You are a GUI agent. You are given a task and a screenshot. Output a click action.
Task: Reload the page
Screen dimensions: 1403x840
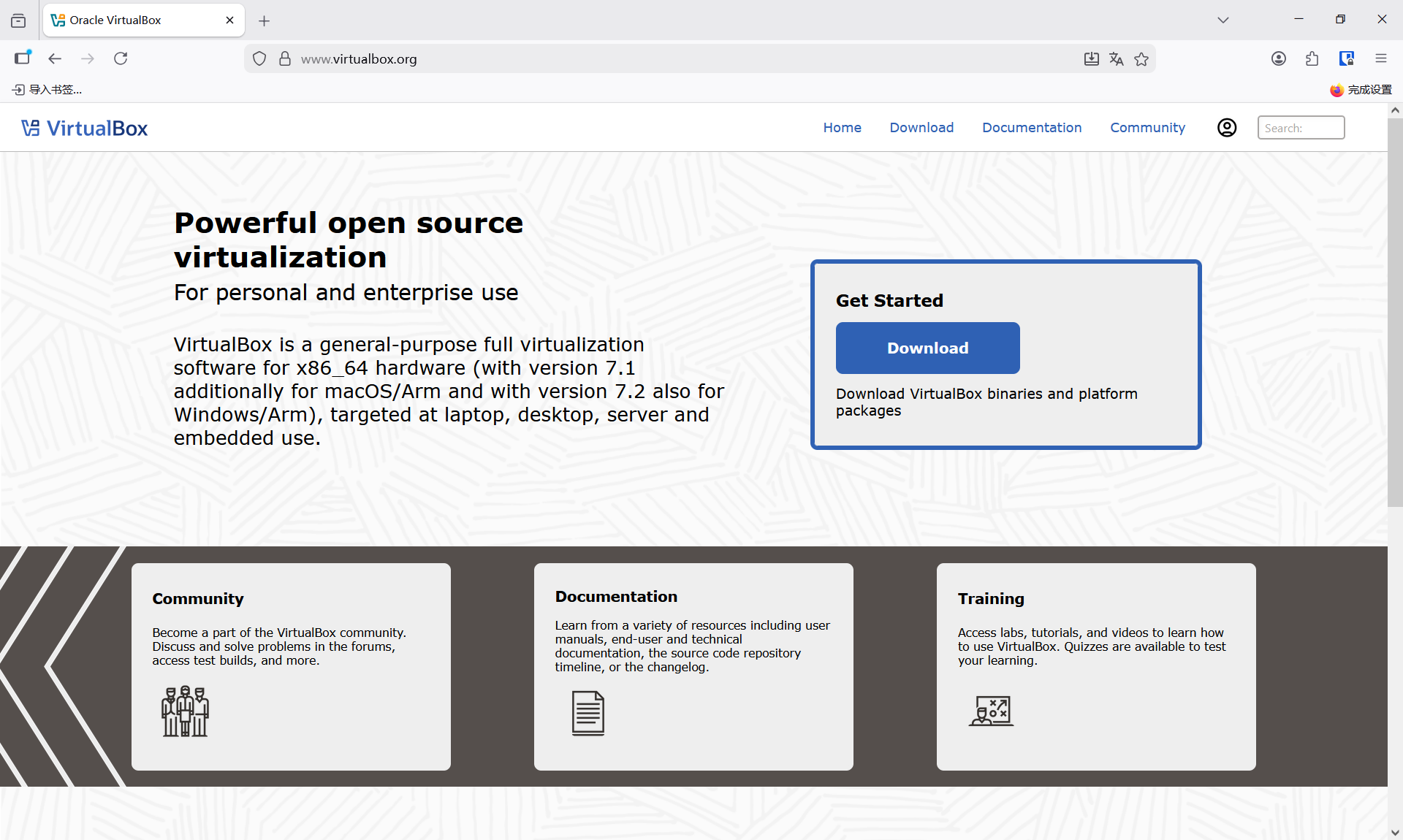pyautogui.click(x=121, y=58)
